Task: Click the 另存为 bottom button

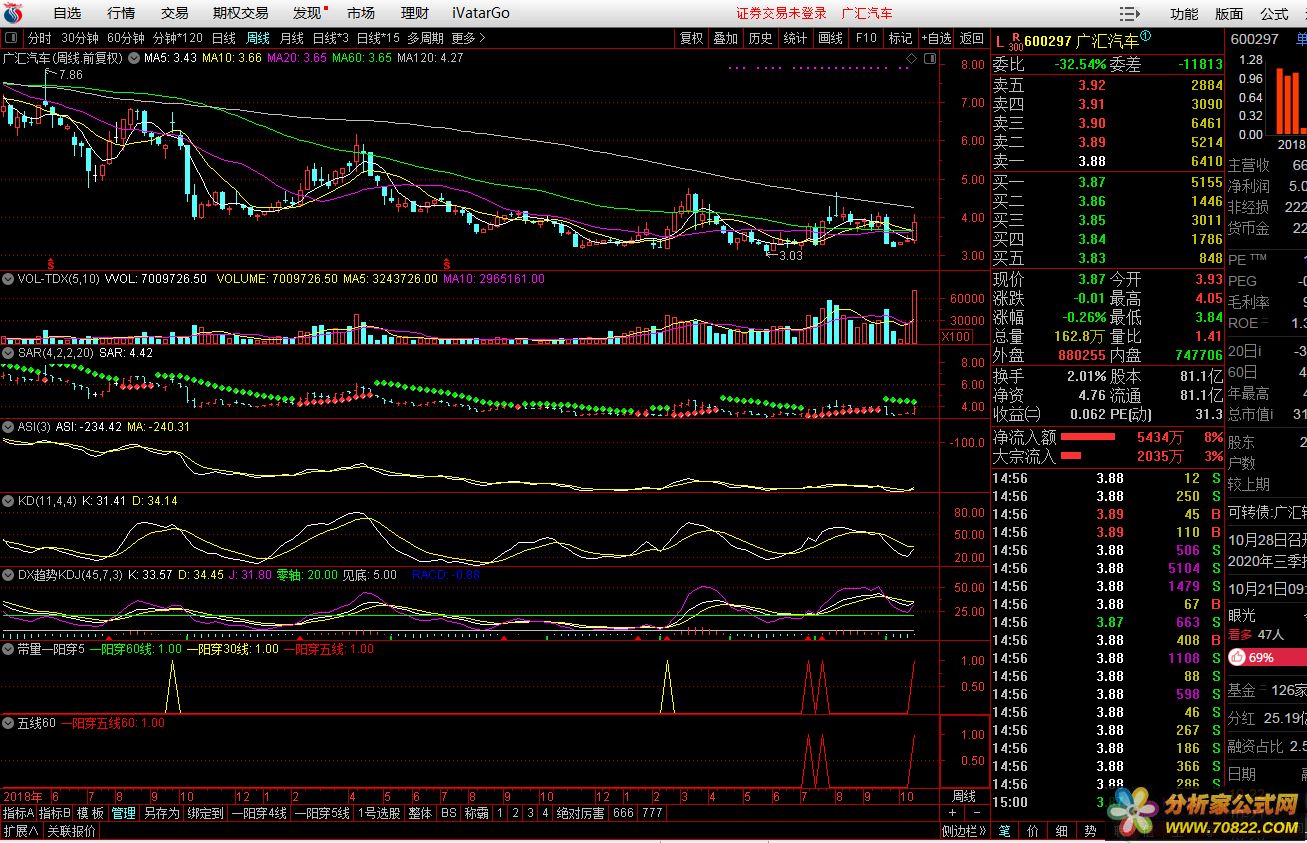Action: tap(161, 814)
